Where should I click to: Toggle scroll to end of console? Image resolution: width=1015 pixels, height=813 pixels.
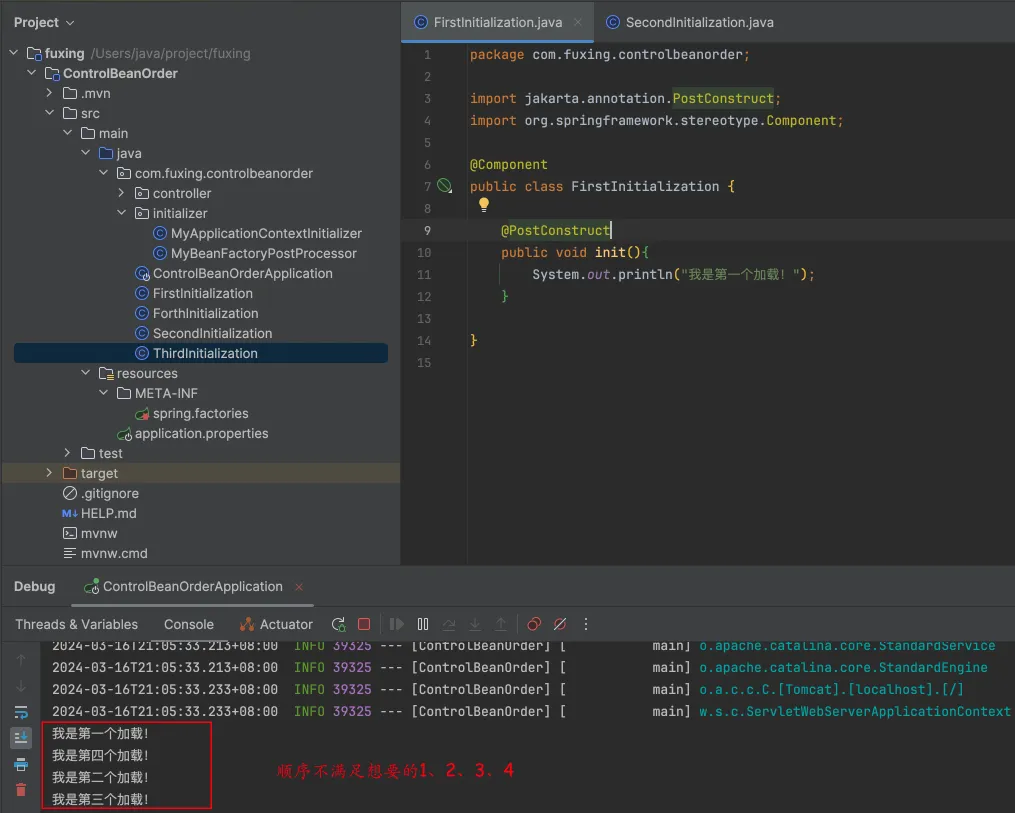point(21,737)
